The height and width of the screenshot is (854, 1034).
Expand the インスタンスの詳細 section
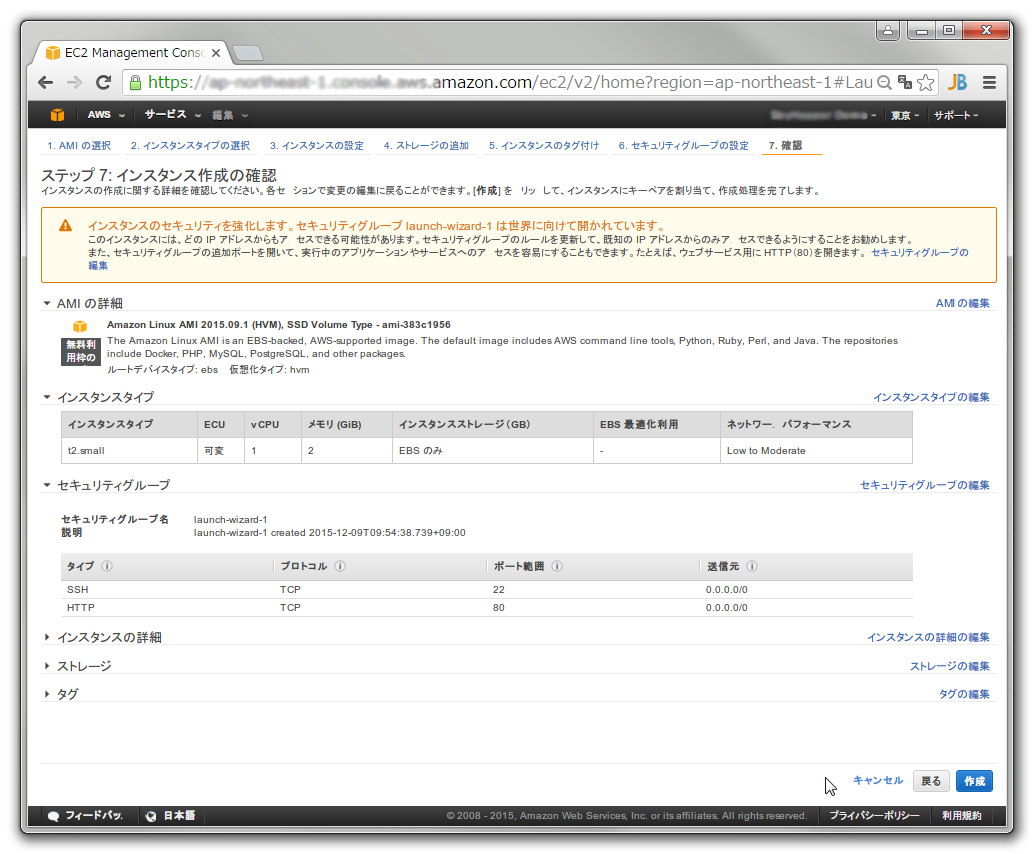47,637
